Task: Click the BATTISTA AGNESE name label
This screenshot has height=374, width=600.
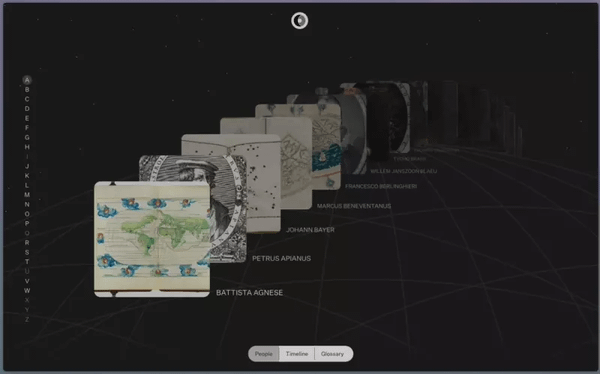Action: 249,293
